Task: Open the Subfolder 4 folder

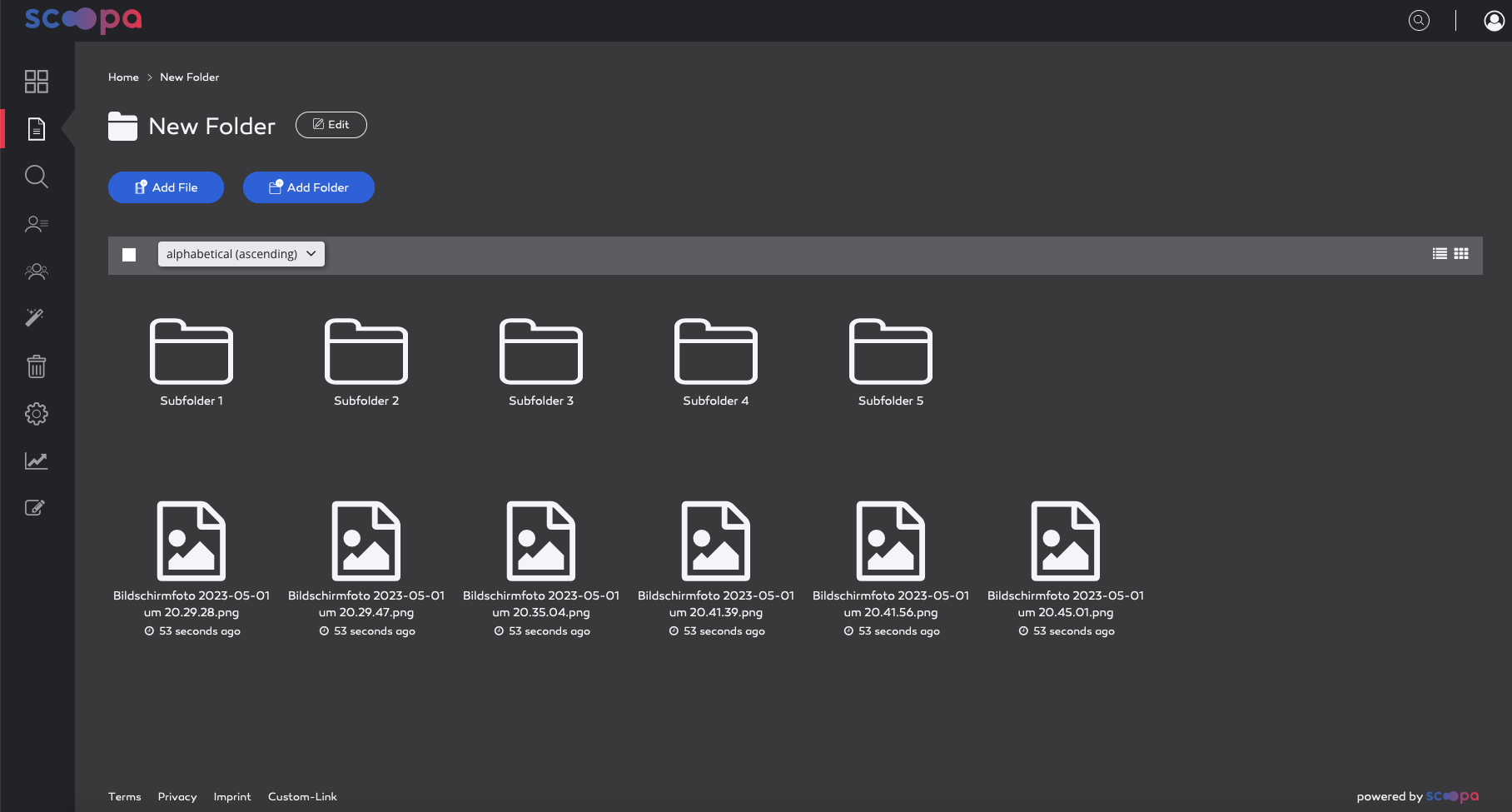Action: (x=716, y=362)
